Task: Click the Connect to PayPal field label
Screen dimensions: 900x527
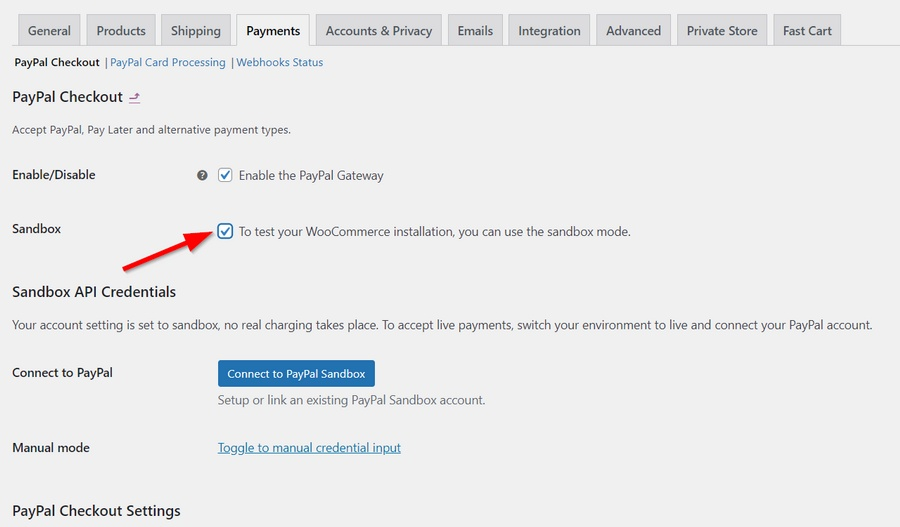Action: tap(63, 373)
